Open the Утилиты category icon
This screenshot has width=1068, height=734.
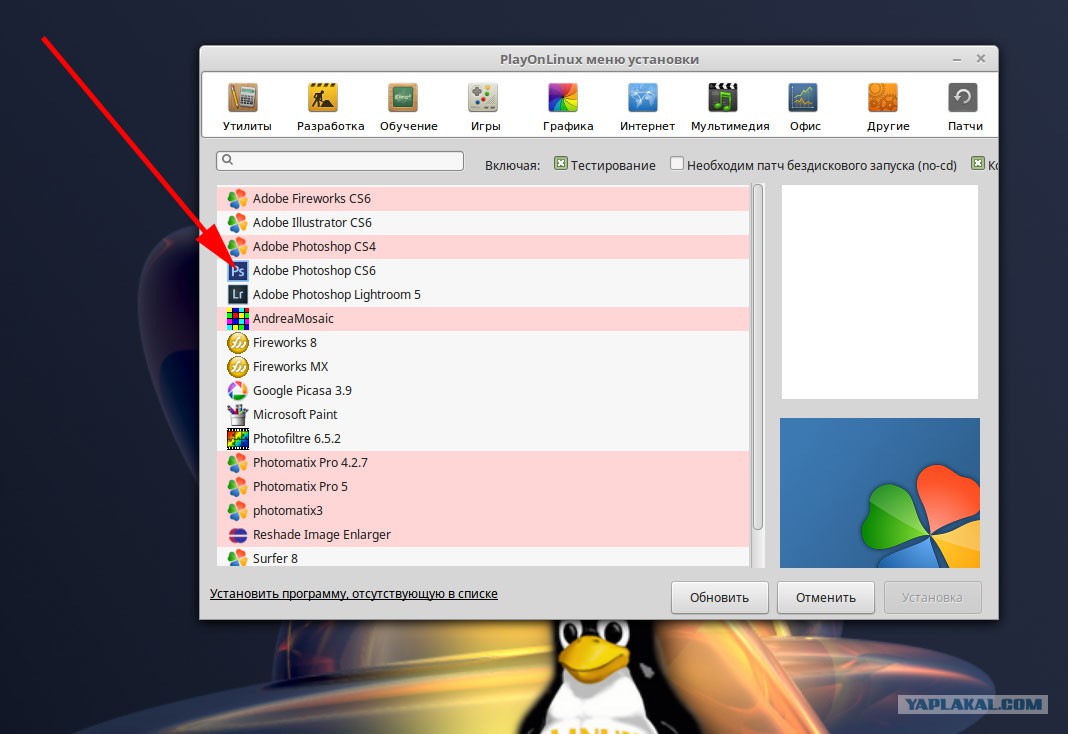(243, 98)
